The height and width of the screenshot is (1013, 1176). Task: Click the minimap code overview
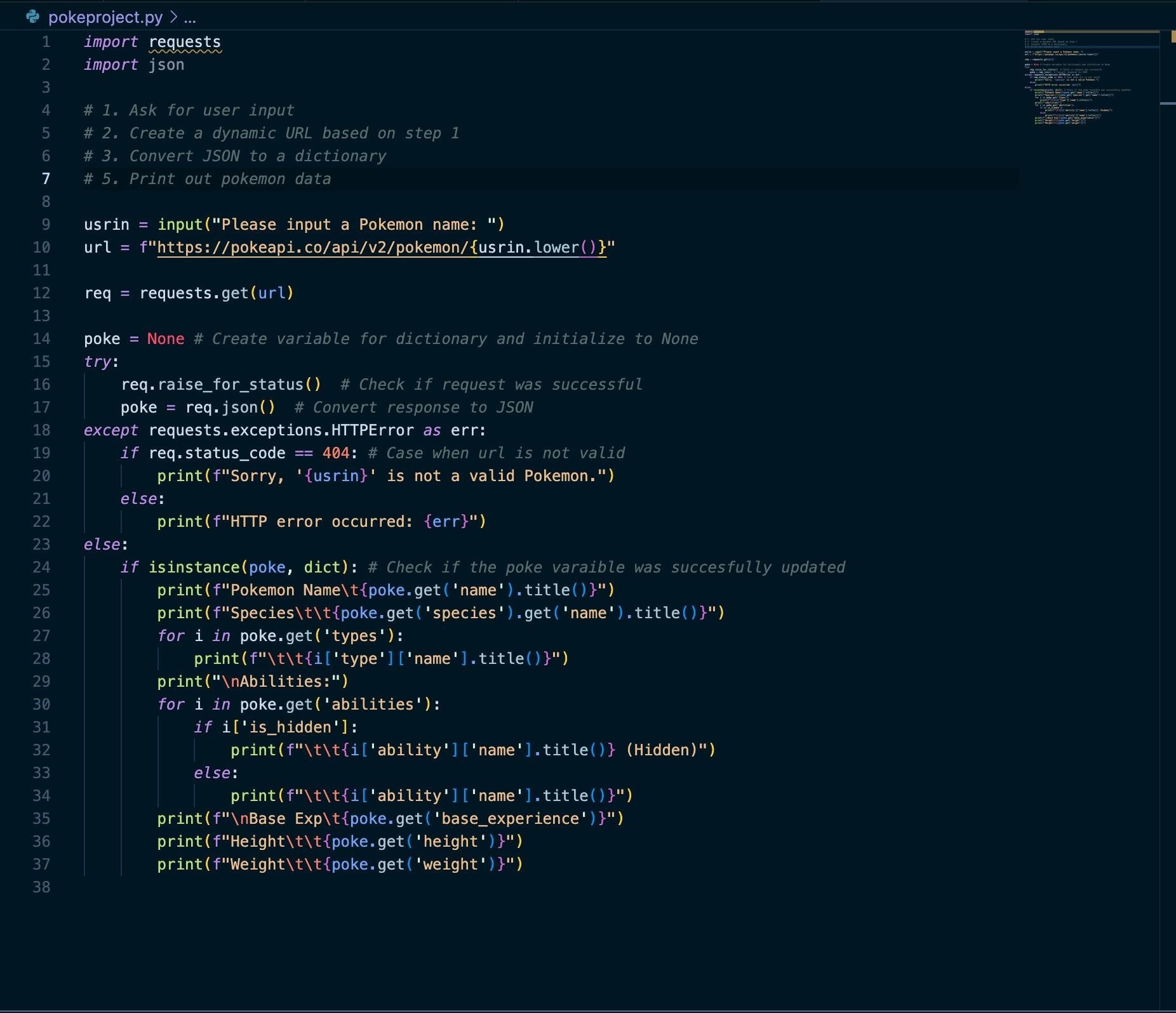(1091, 77)
